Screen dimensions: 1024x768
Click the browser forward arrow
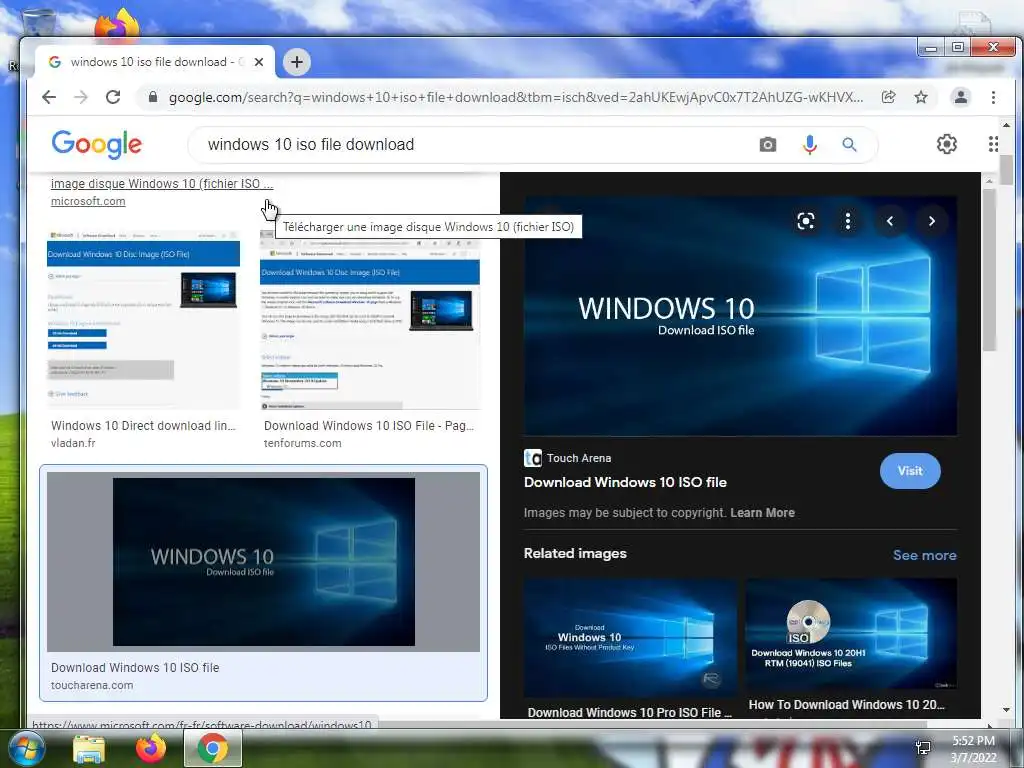click(81, 97)
